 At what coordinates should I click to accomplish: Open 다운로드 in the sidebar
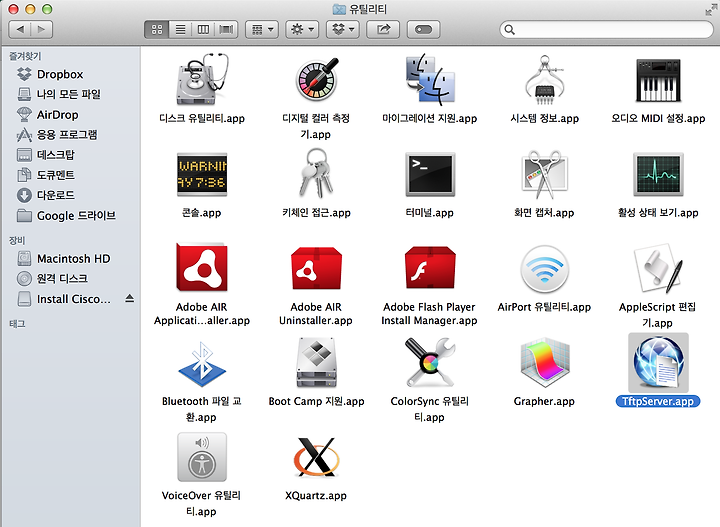(x=56, y=195)
